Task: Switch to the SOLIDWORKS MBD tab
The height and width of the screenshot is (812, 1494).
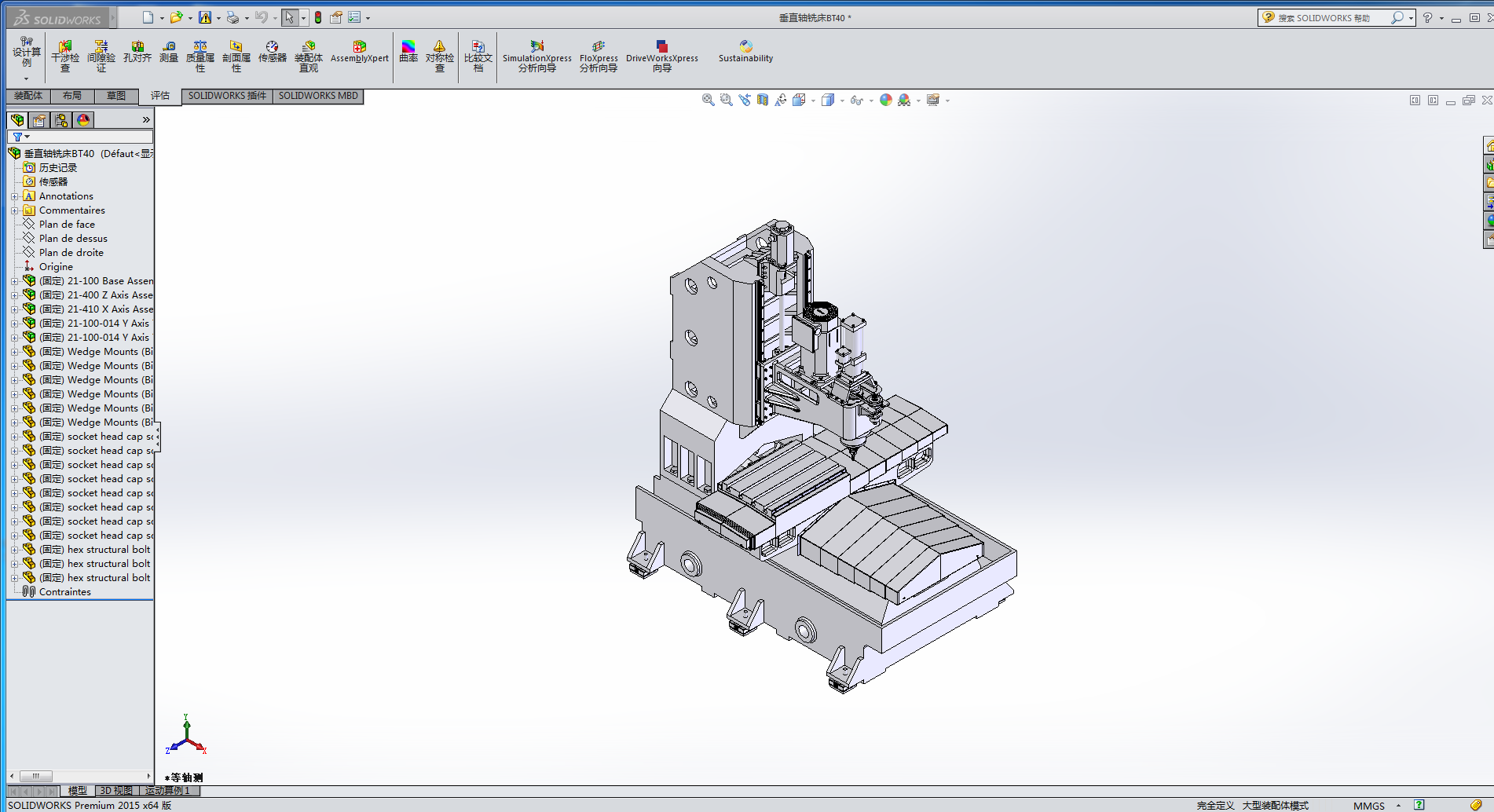Action: point(318,96)
